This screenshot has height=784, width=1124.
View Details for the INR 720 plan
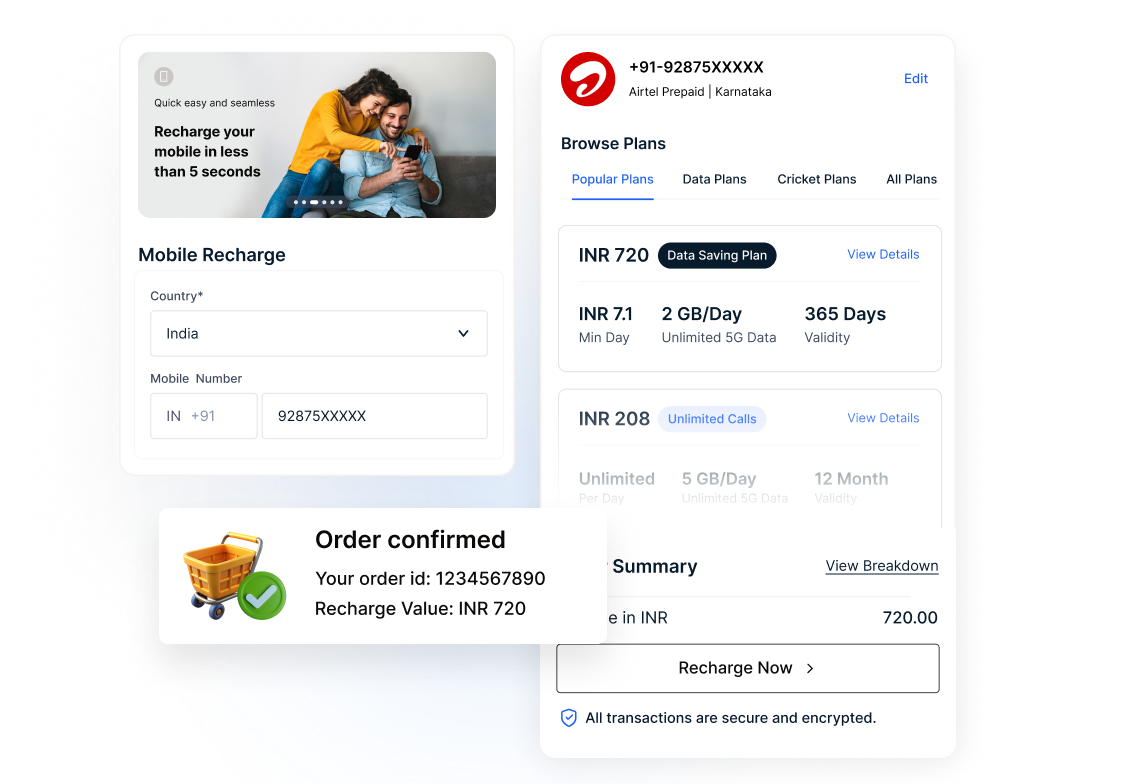coord(883,254)
